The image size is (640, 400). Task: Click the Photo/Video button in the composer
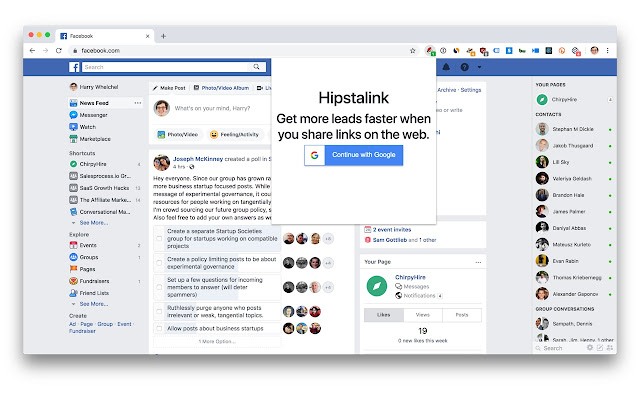pos(178,134)
